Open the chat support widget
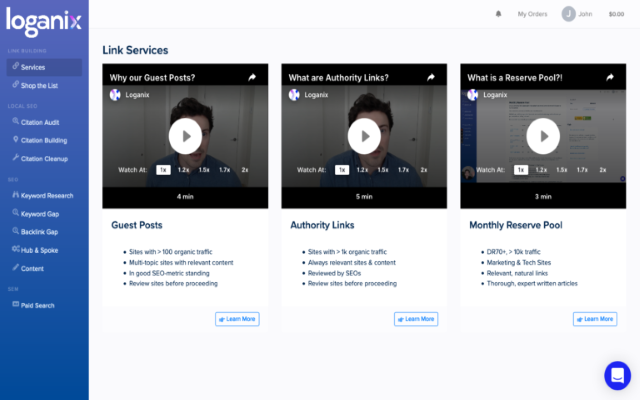 (617, 375)
